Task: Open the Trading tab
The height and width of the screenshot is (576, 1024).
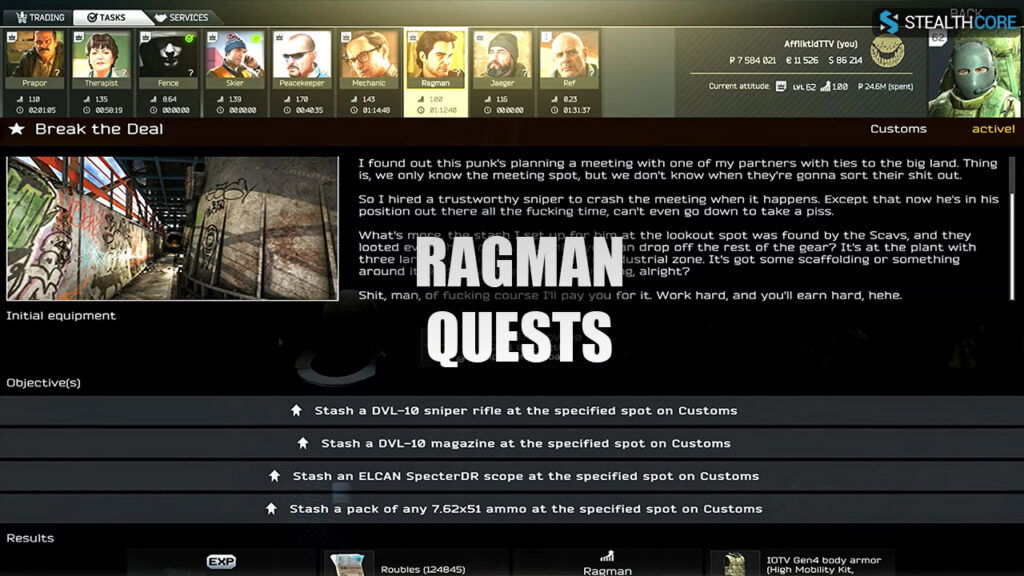Action: click(40, 18)
